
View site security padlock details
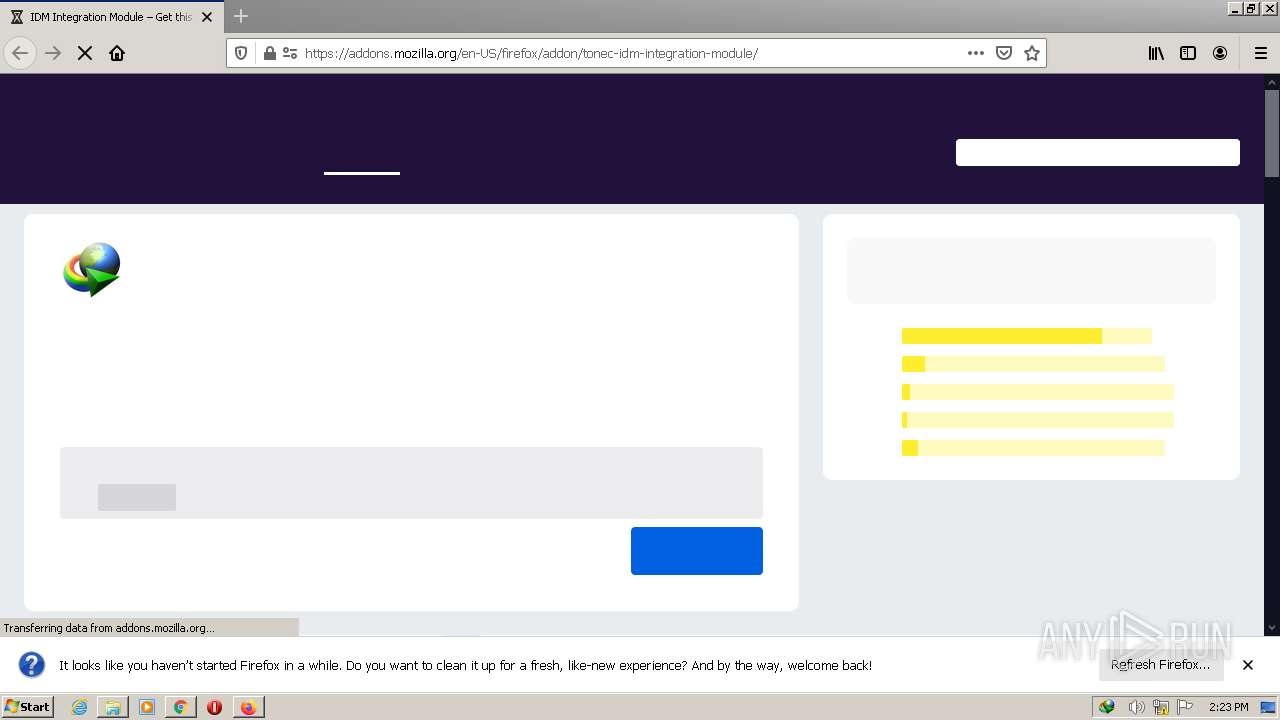tap(269, 53)
